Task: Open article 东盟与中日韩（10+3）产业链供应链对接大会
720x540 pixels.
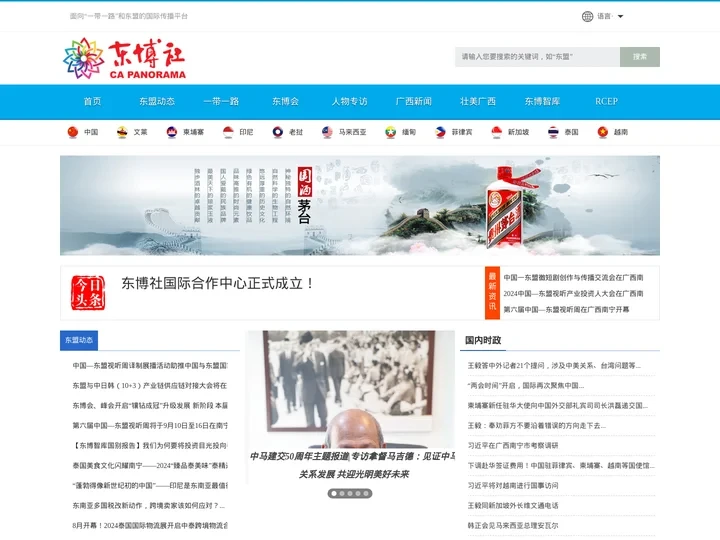Action: (150, 385)
